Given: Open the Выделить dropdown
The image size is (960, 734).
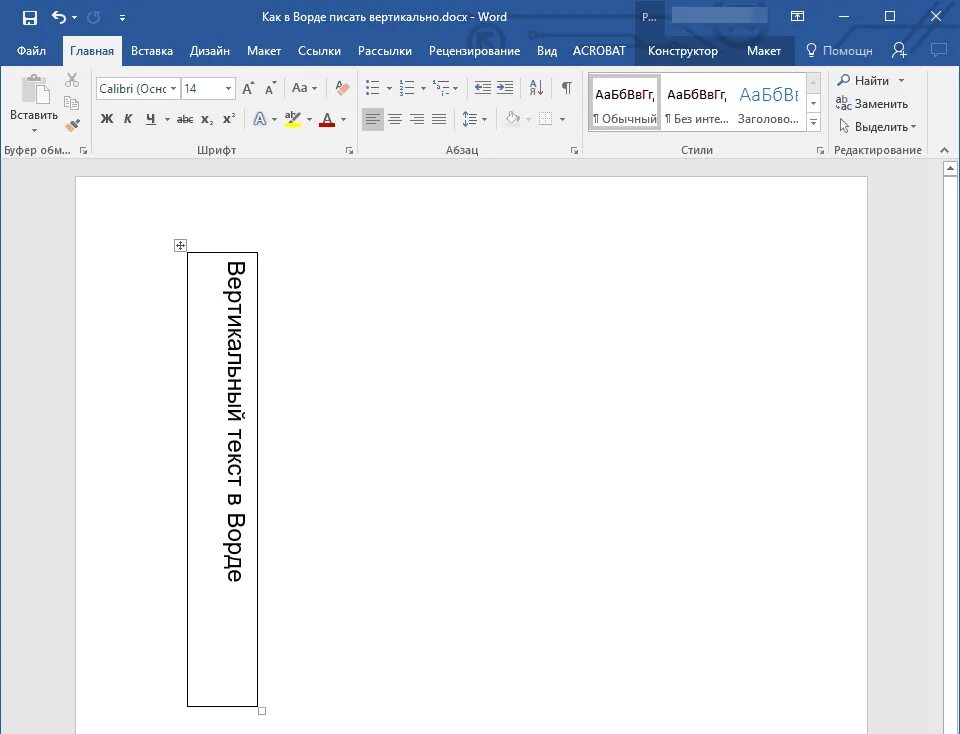Looking at the screenshot, I should (x=877, y=127).
